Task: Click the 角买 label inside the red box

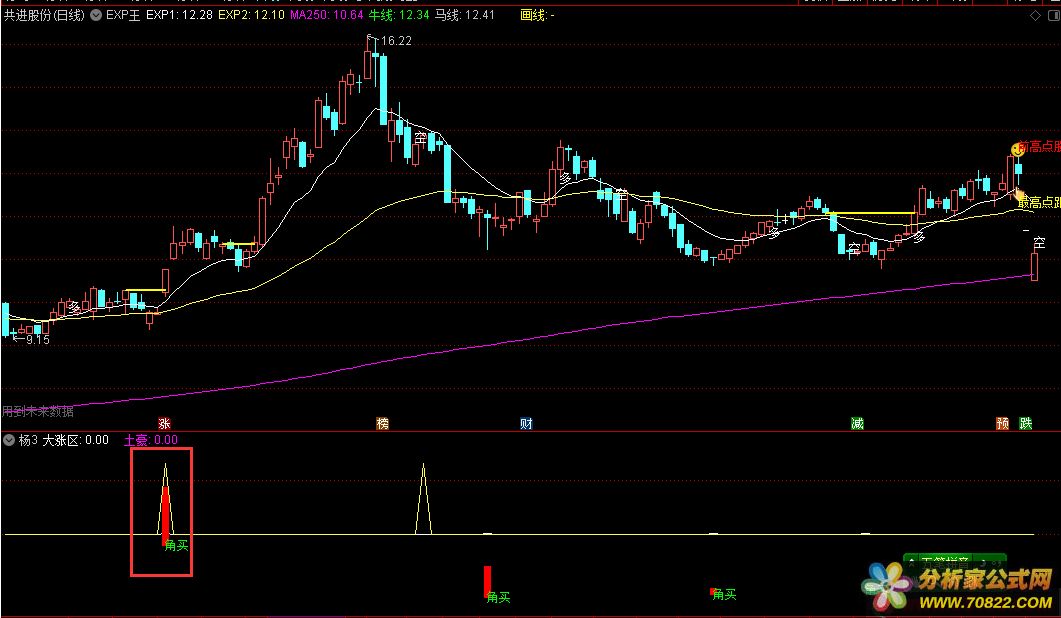Action: point(177,546)
